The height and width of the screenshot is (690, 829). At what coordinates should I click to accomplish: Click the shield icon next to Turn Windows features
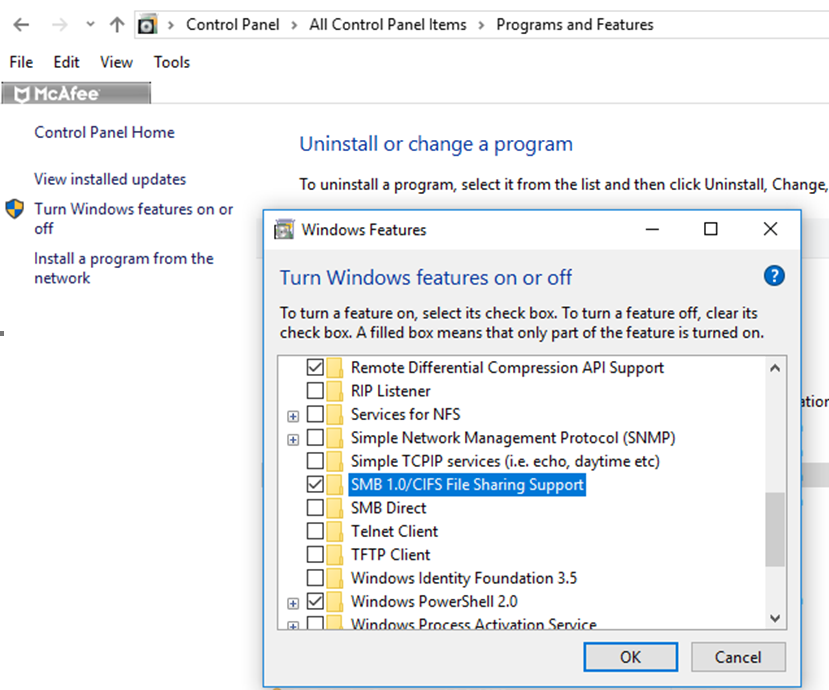(x=14, y=209)
